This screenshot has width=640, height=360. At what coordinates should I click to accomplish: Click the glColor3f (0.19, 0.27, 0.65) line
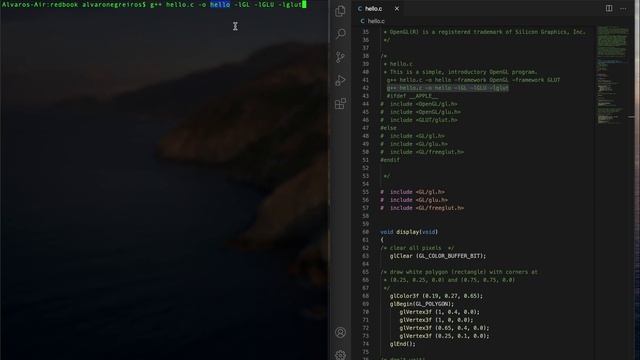click(x=436, y=296)
